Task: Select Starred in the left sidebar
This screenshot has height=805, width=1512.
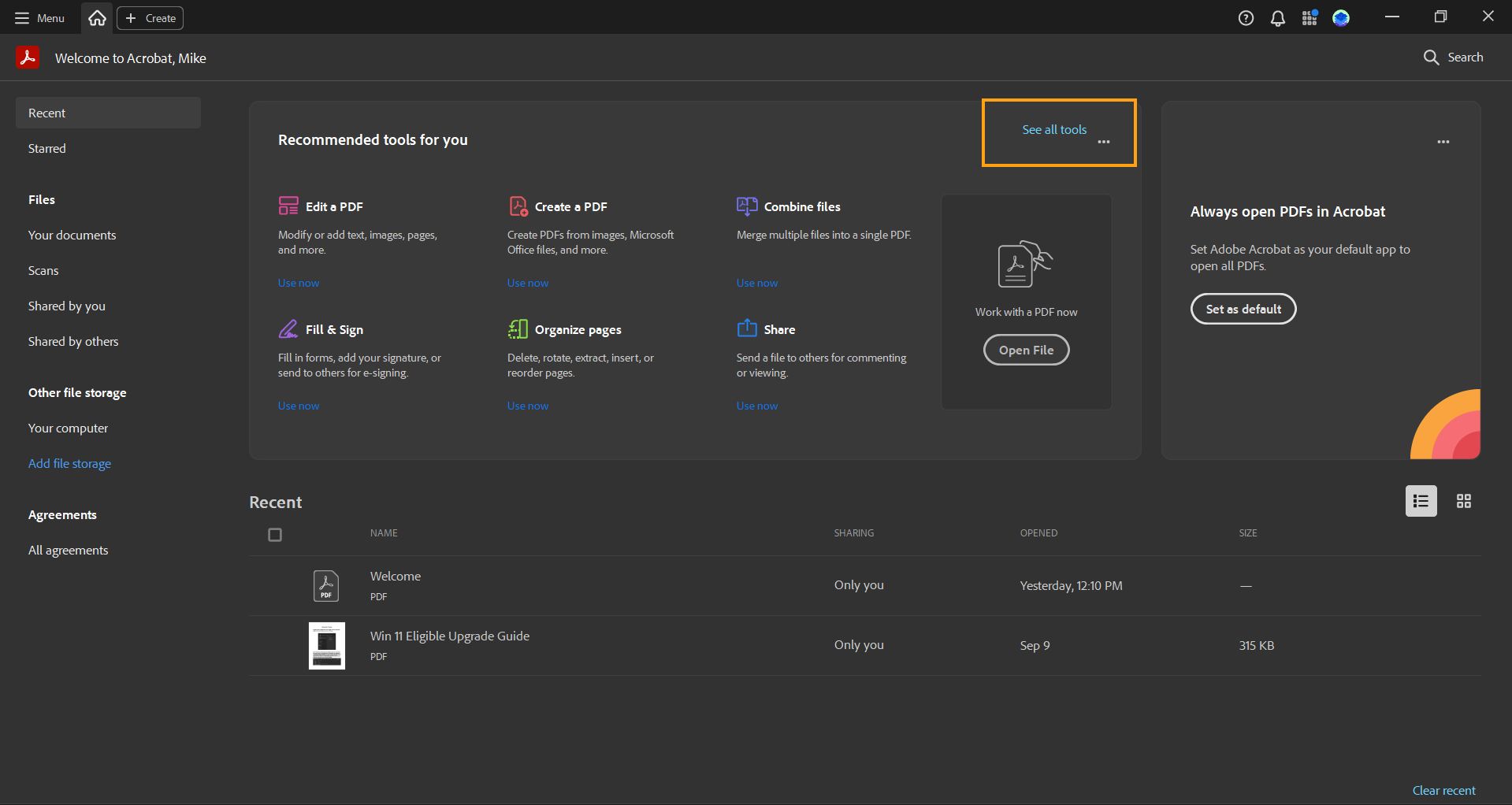Action: [x=47, y=148]
